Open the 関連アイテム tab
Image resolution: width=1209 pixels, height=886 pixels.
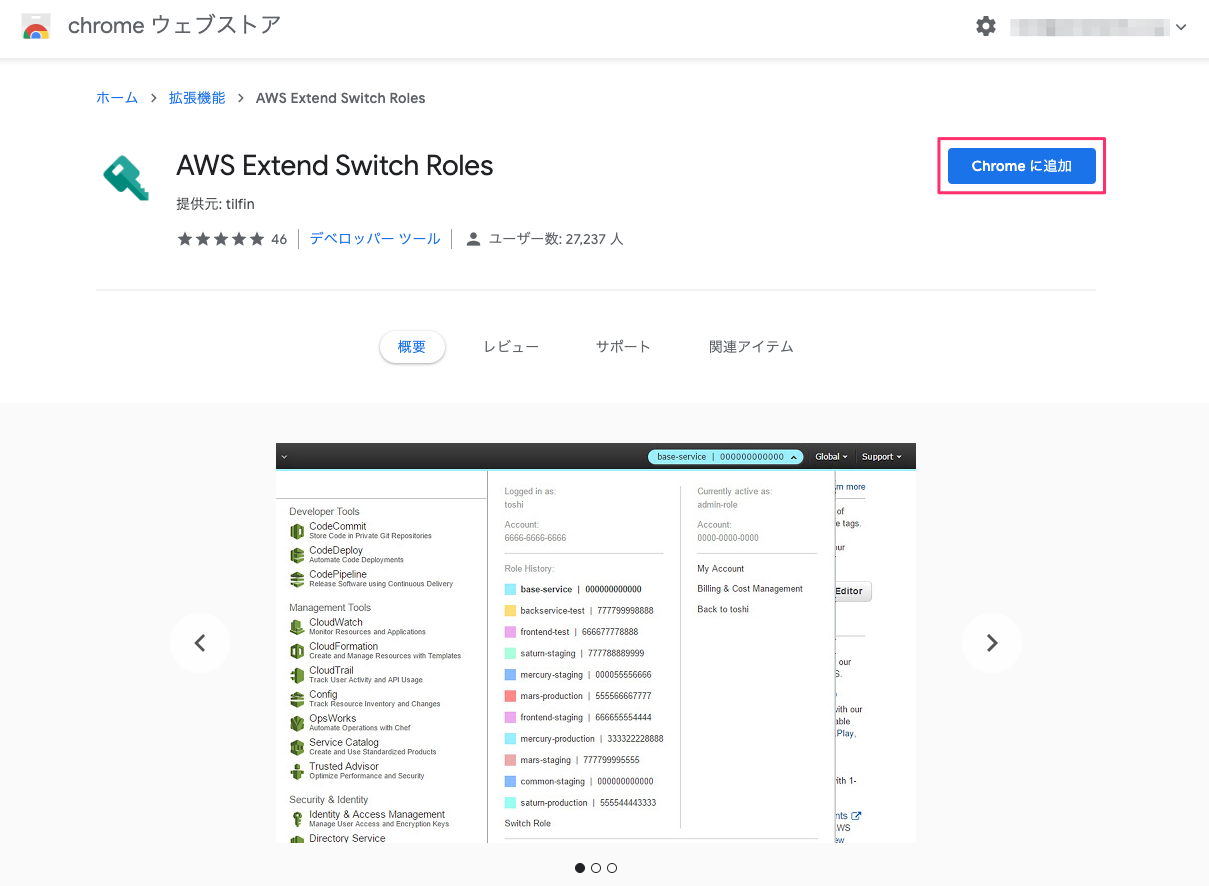pos(751,347)
